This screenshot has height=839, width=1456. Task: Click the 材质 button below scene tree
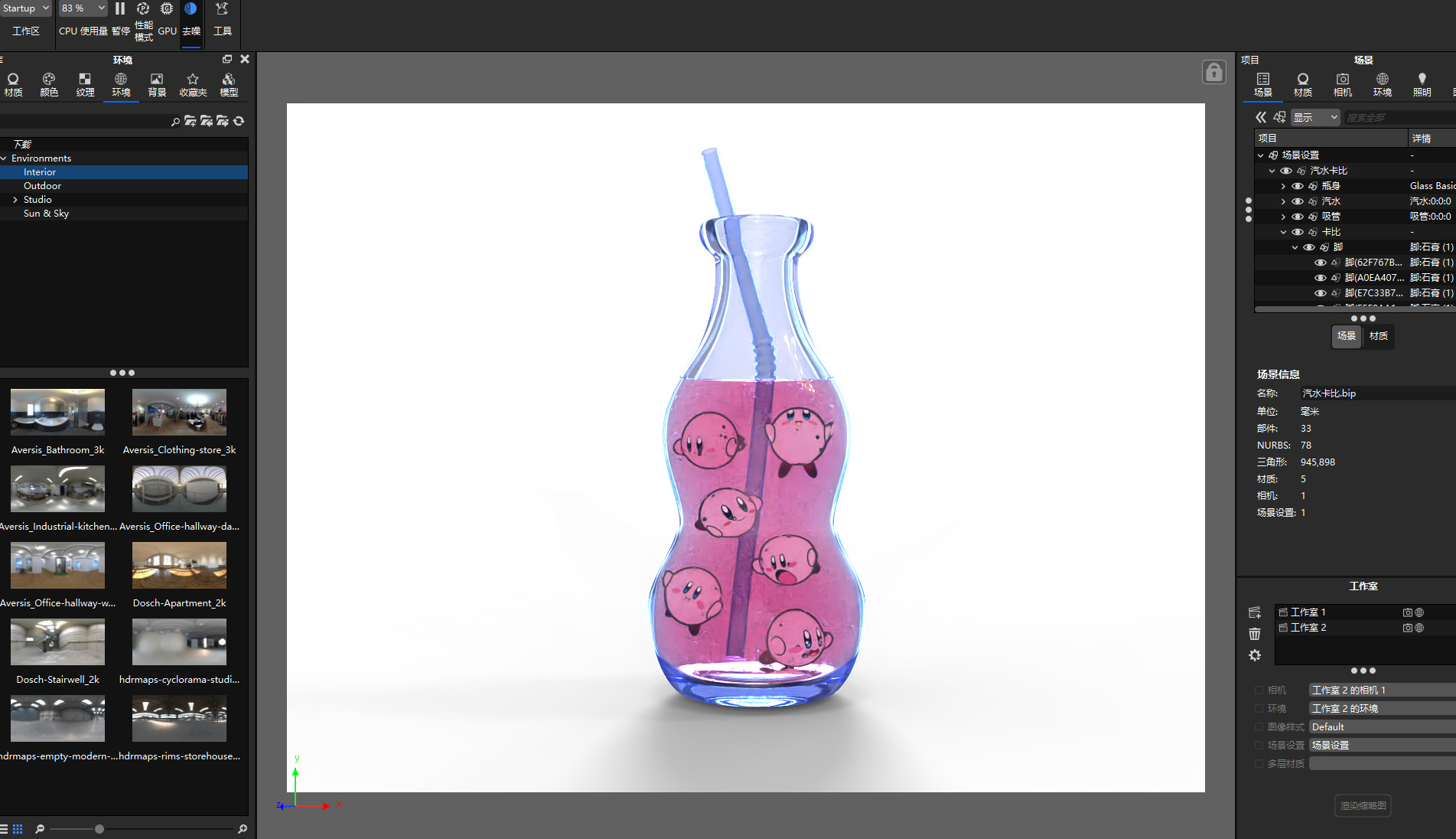[1378, 336]
